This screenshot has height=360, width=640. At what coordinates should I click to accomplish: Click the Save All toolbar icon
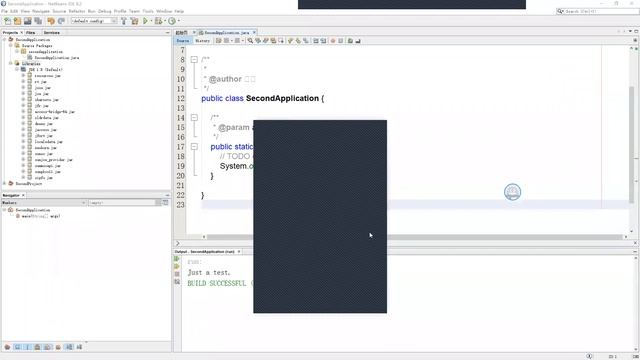38,21
